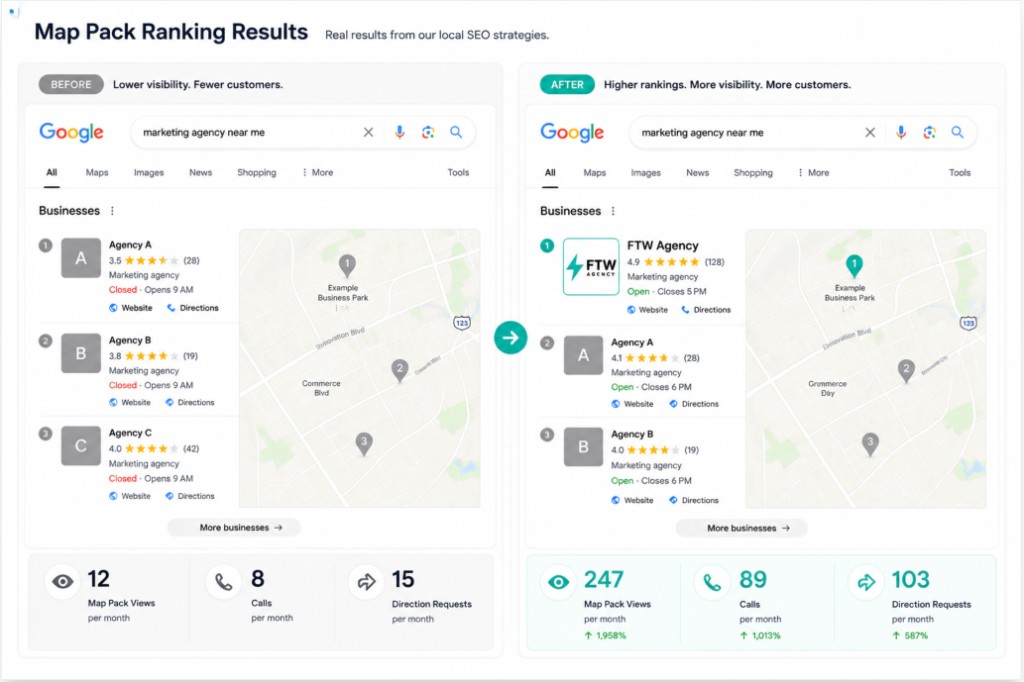Viewport: 1024px width, 682px height.
Task: Click the eye icon beside 12 Map Pack Views
Action: (x=63, y=581)
